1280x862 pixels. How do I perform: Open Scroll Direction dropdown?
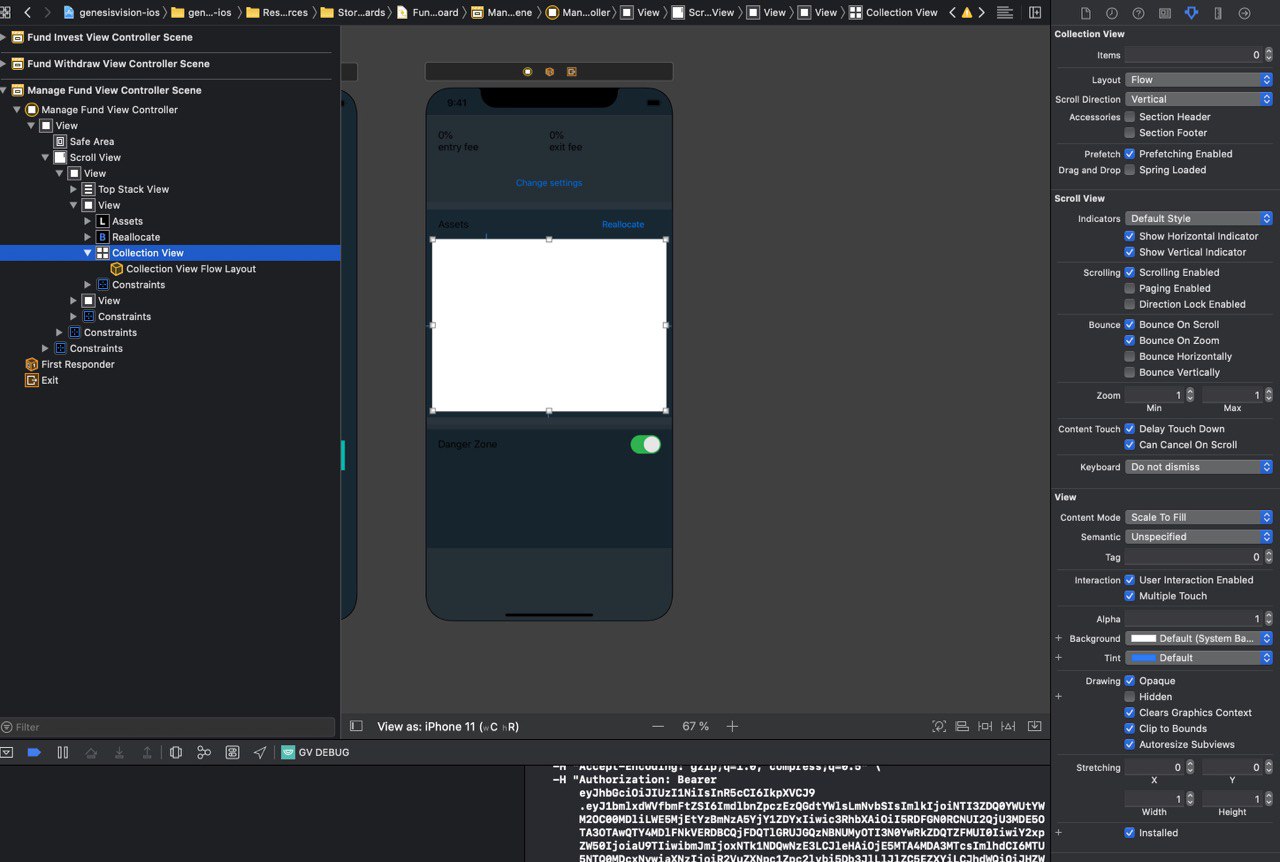coord(1199,99)
